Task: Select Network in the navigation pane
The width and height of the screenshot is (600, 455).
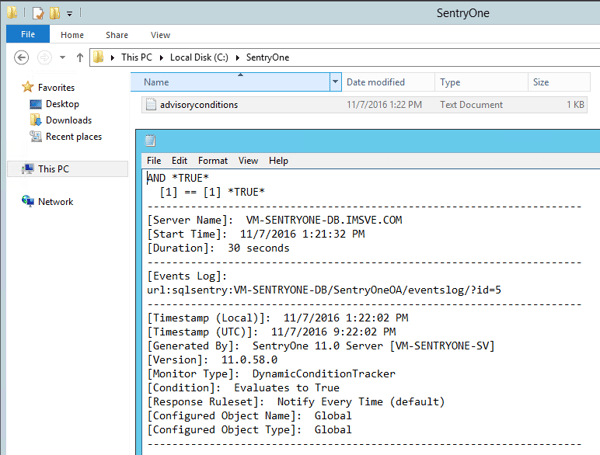Action: point(55,202)
